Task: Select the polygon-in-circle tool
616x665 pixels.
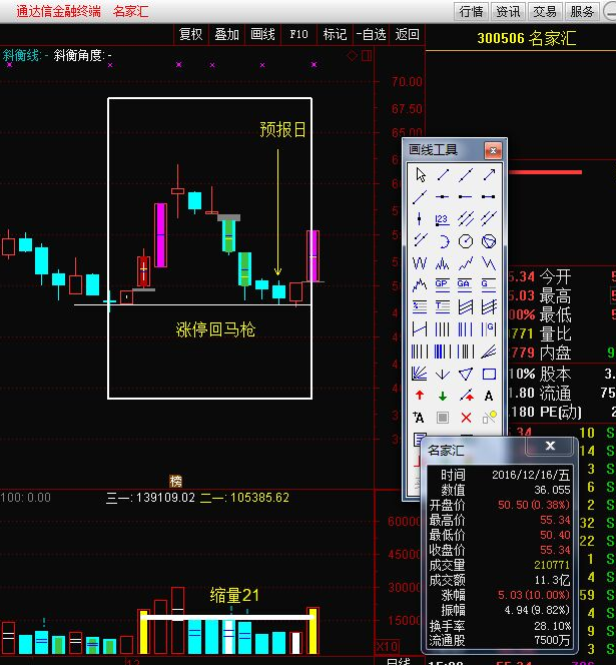Action: (x=489, y=241)
